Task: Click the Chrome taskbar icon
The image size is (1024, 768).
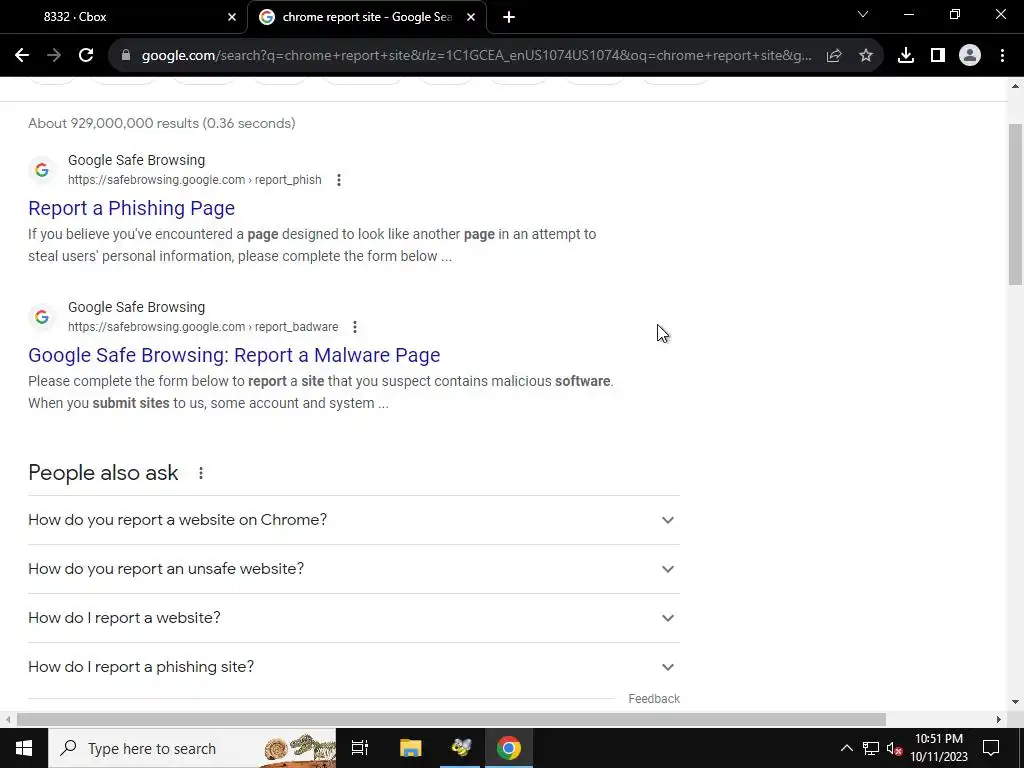Action: (x=509, y=748)
